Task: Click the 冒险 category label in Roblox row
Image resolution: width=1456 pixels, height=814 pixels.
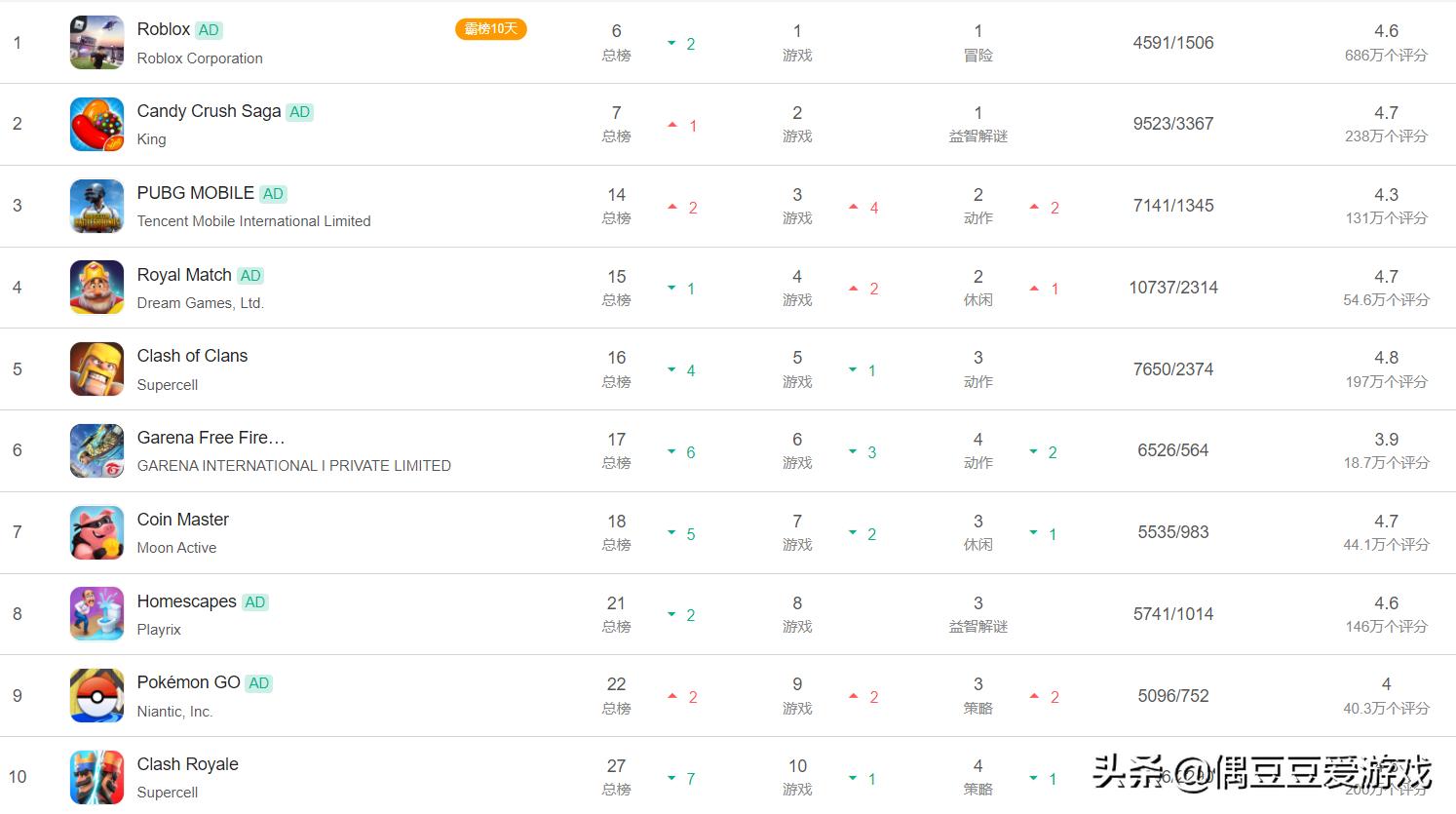Action: click(978, 56)
